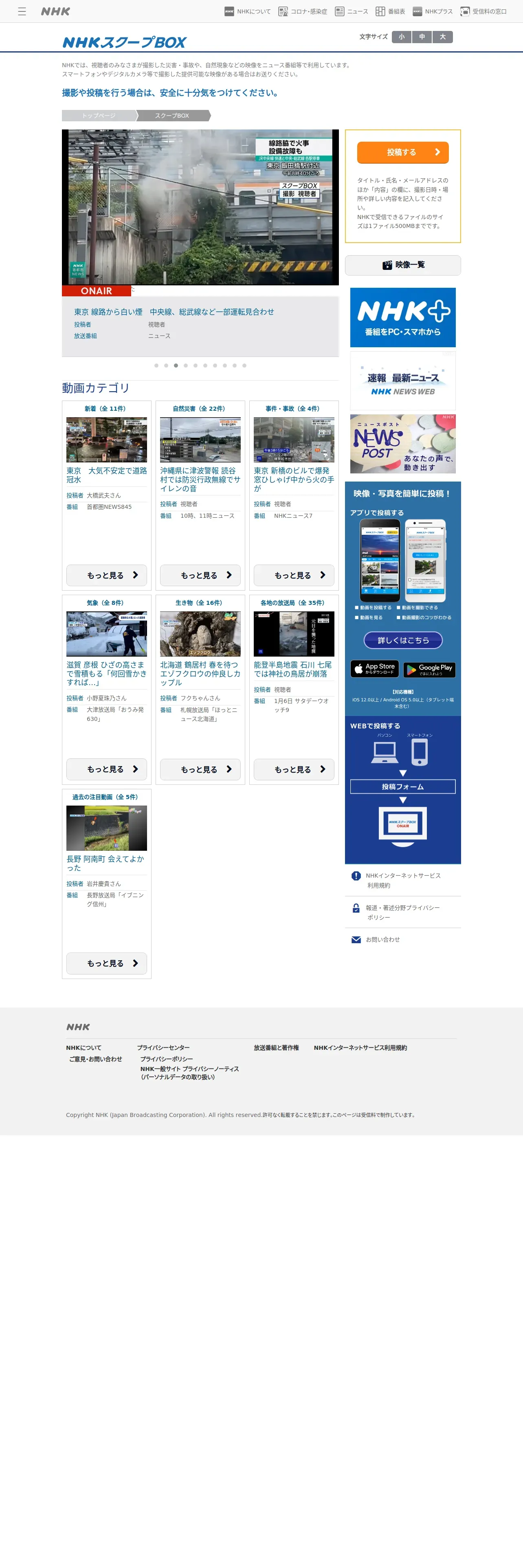Open footer ご意見・お問い合わせ link
Screen dimensions: 523x1568
coord(96,1059)
